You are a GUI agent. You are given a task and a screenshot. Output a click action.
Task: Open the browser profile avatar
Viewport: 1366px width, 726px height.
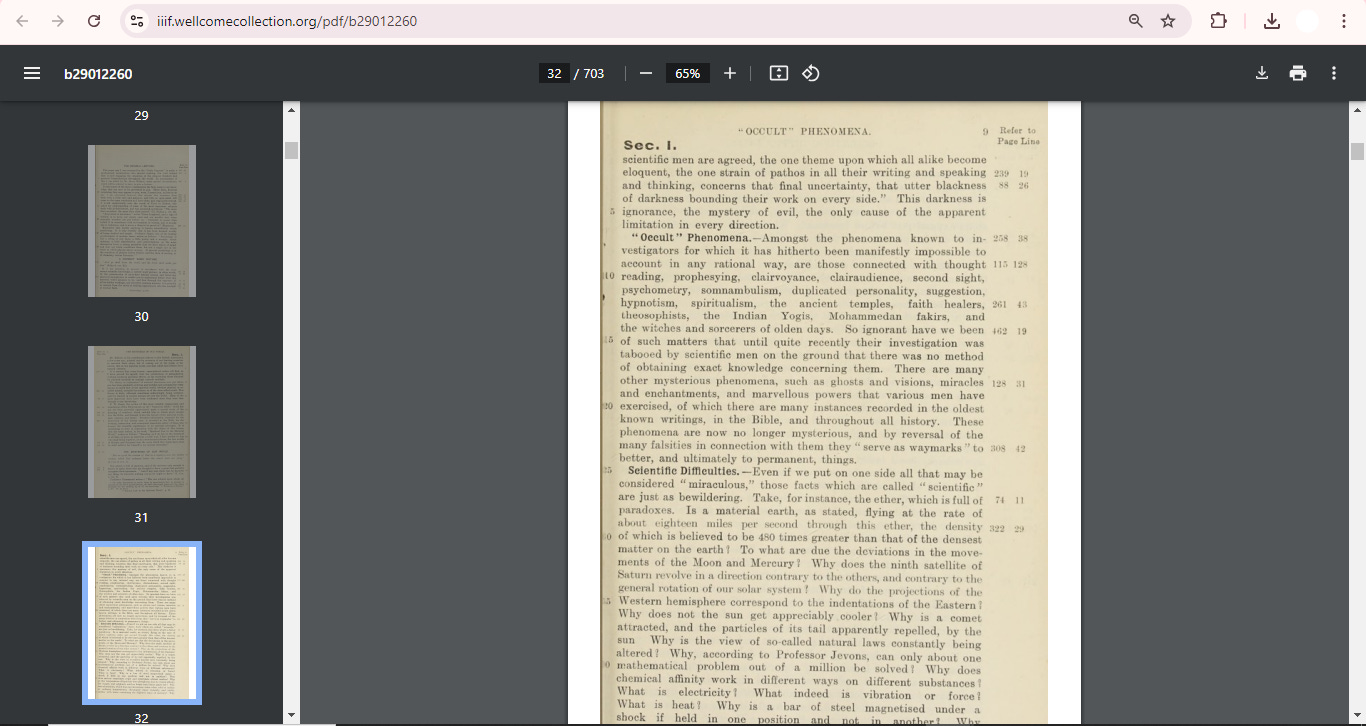click(x=1307, y=21)
